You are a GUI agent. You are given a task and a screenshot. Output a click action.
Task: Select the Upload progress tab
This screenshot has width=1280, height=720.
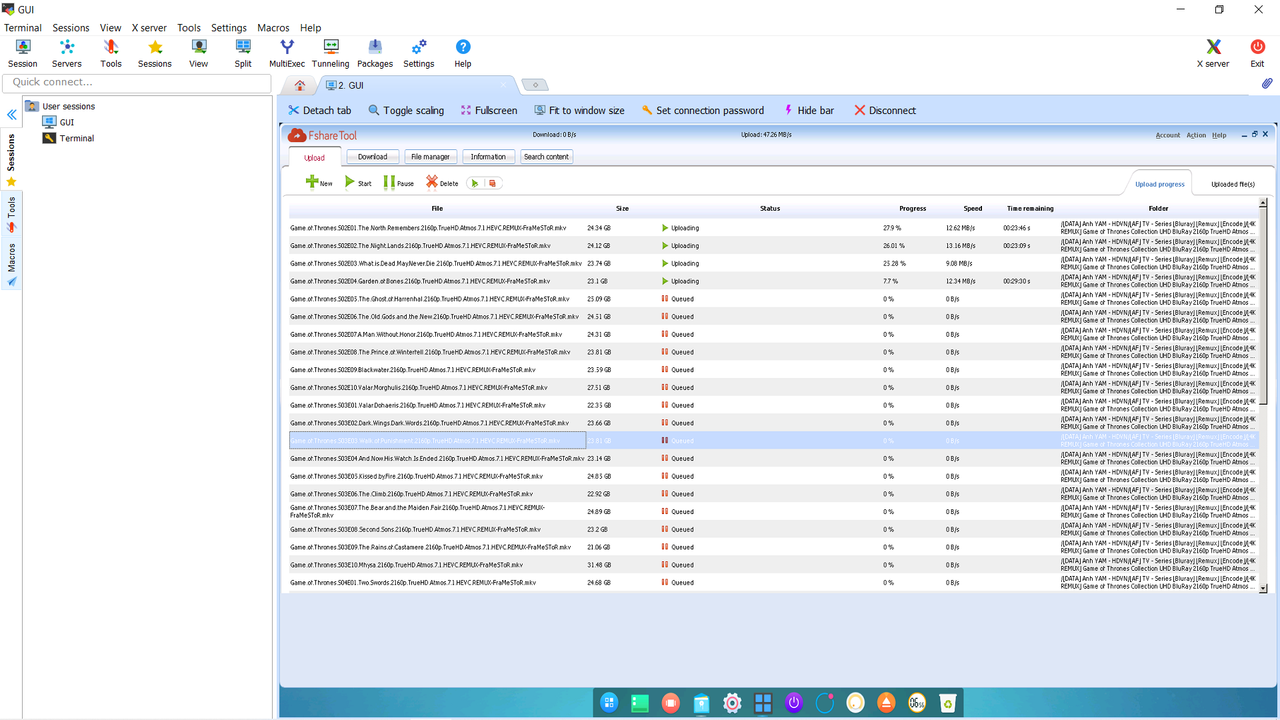point(1160,184)
